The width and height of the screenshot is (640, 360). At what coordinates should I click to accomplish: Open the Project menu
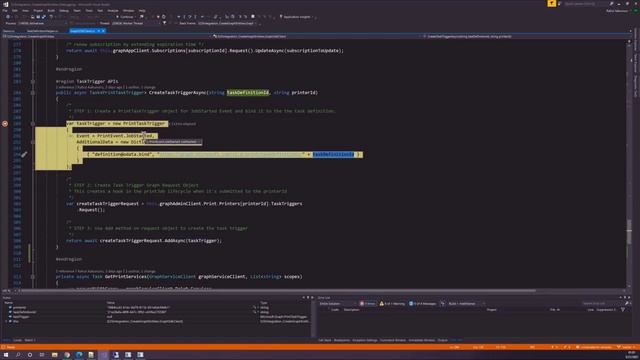tap(38, 11)
